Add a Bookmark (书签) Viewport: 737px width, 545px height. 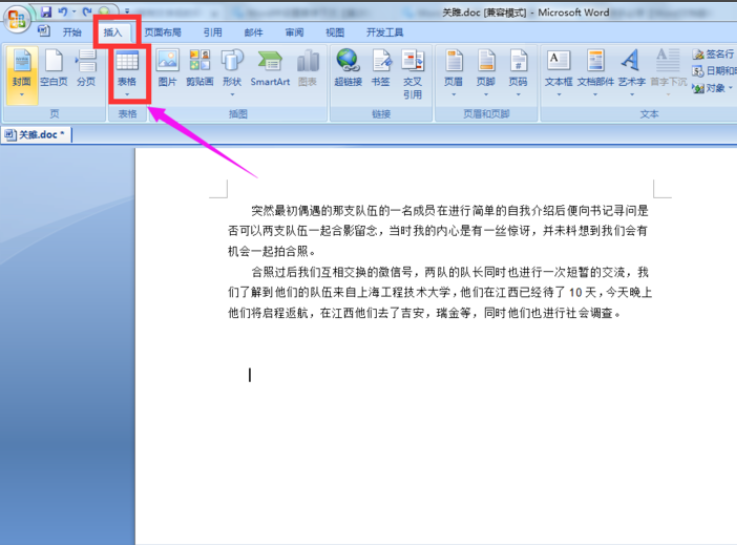point(381,69)
